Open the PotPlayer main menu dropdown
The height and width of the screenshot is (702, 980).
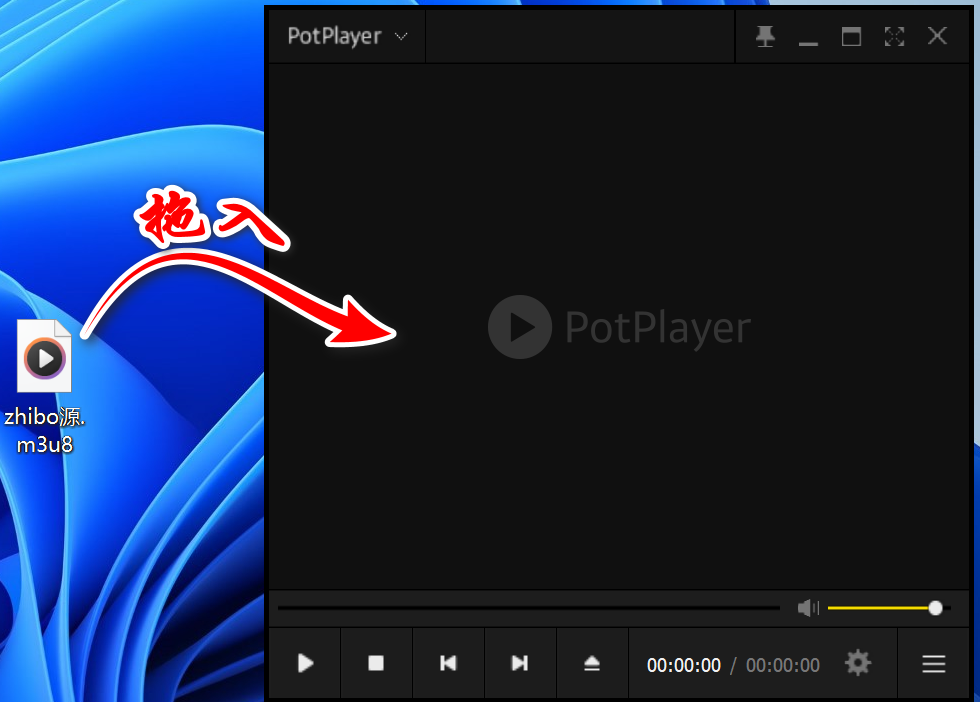click(347, 36)
